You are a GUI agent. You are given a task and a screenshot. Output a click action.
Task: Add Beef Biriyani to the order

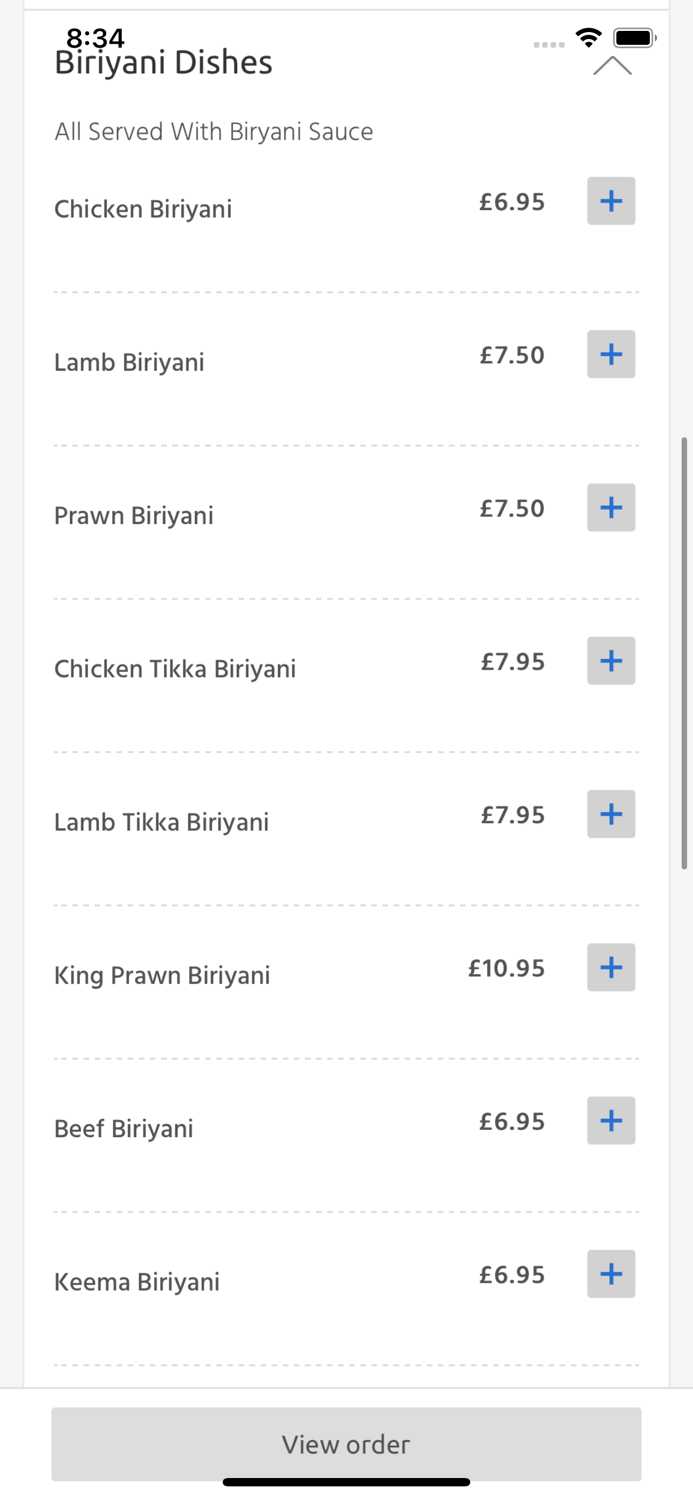[x=610, y=1120]
